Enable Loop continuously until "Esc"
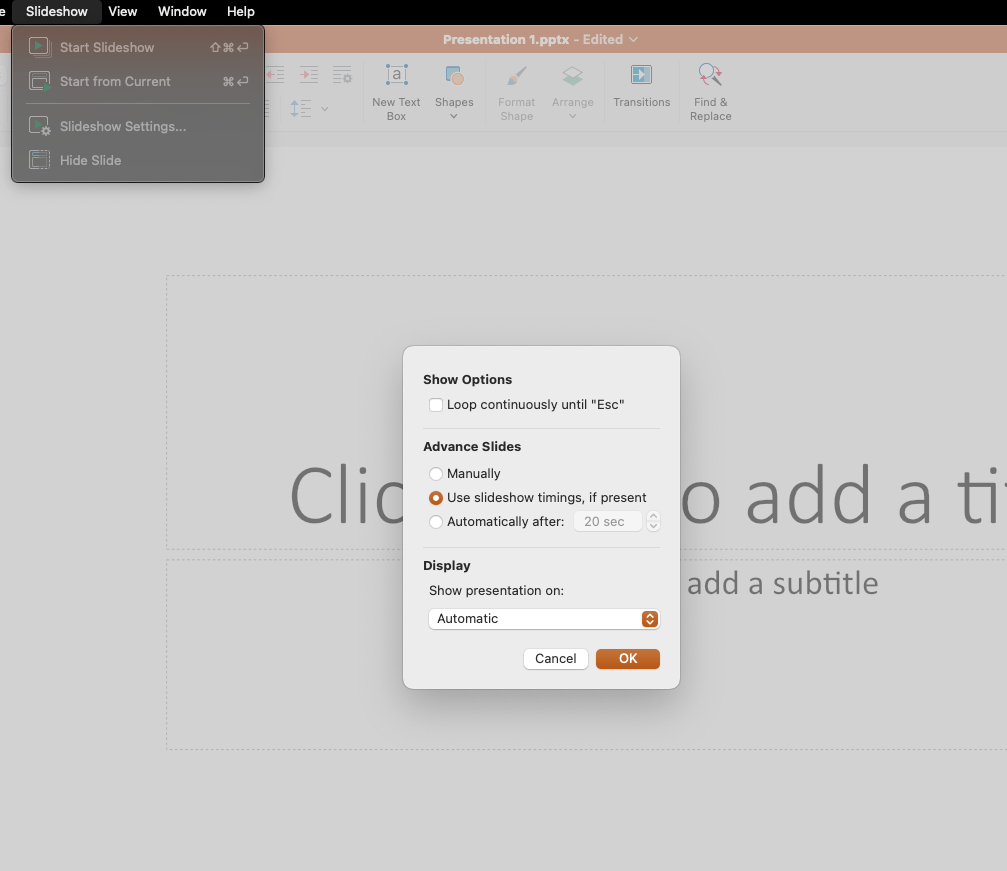The width and height of the screenshot is (1007, 871). (436, 405)
